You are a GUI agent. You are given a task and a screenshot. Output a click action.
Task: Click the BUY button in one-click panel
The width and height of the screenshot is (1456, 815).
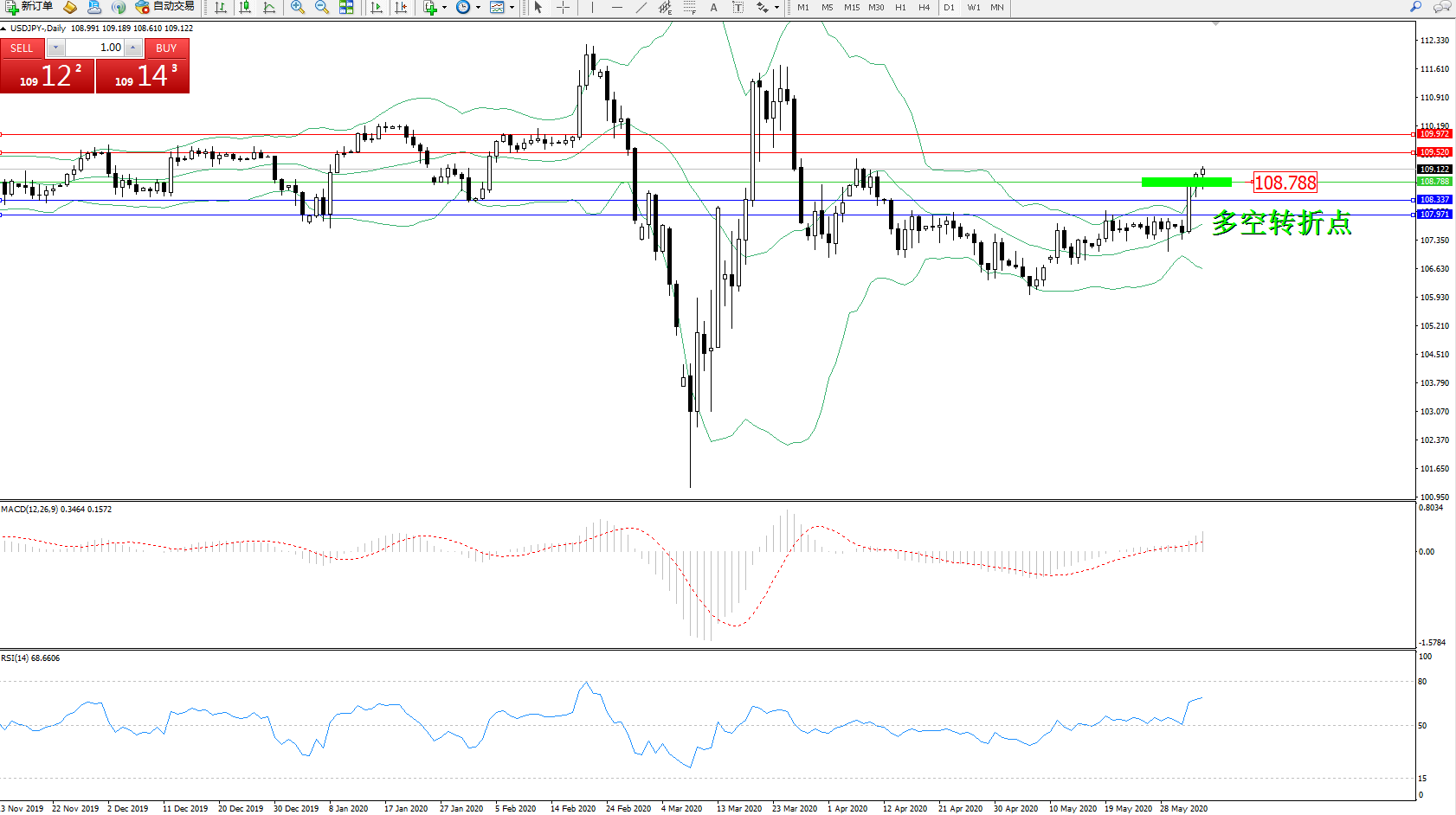(166, 48)
